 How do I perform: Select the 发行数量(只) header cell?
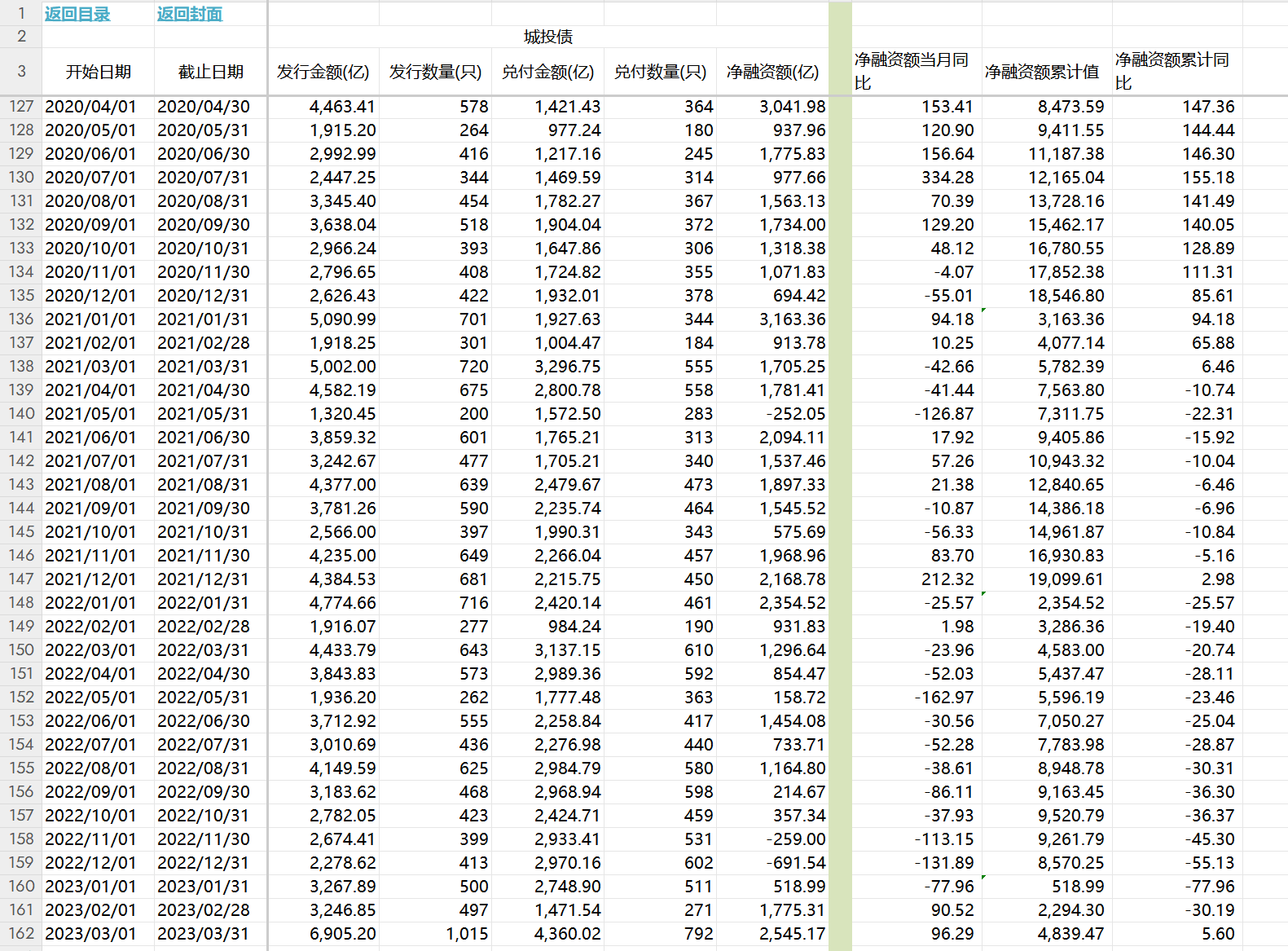436,72
